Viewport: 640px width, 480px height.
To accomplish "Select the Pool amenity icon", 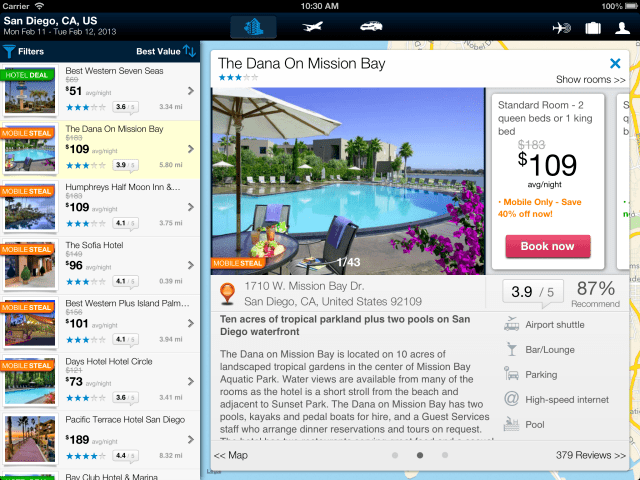I will coord(511,424).
